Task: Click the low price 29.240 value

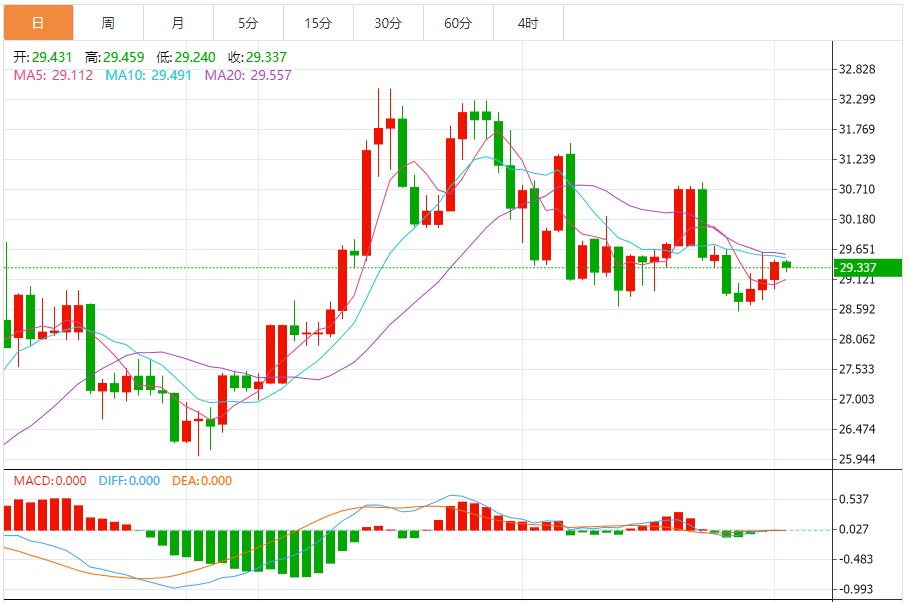Action: pos(195,57)
